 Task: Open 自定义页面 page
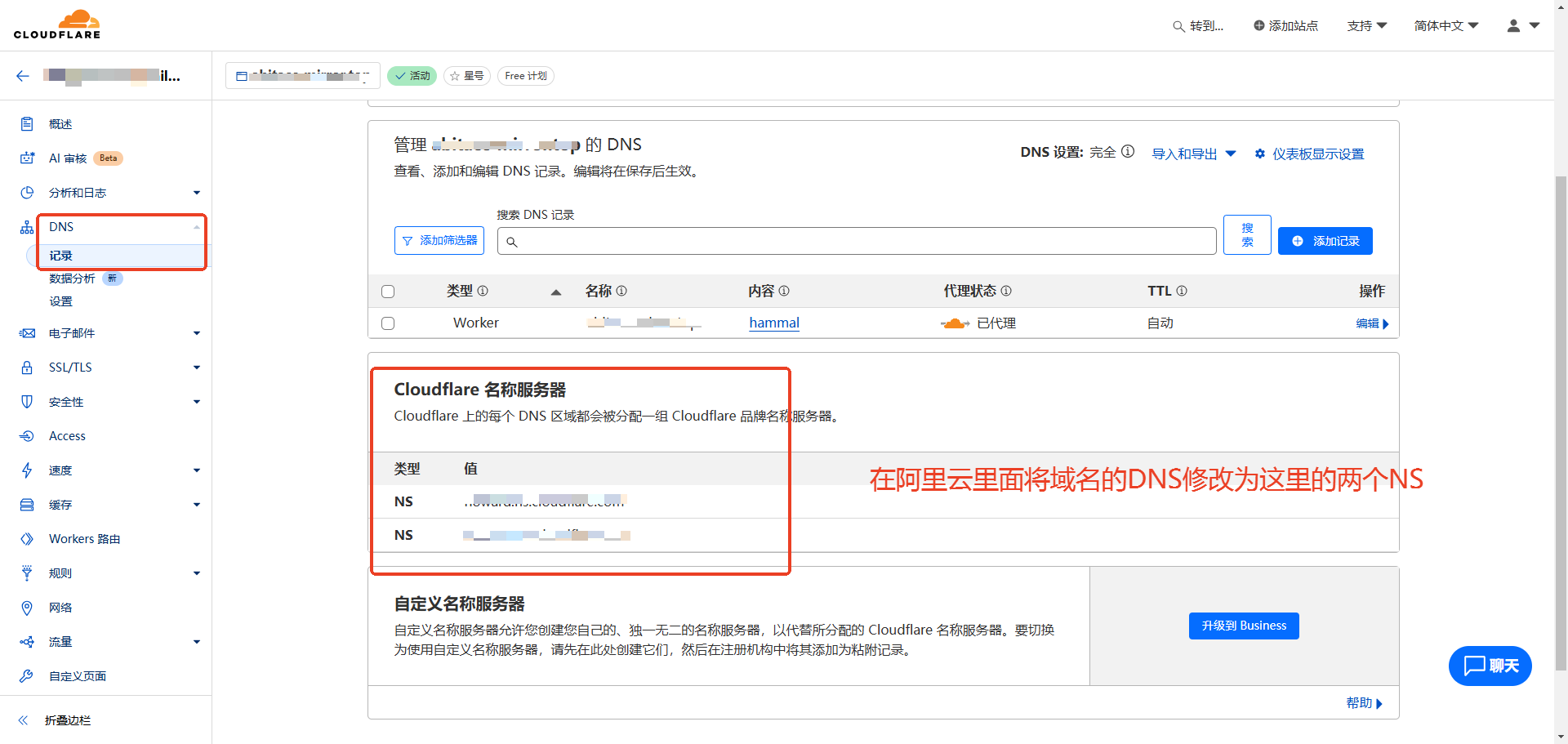78,676
